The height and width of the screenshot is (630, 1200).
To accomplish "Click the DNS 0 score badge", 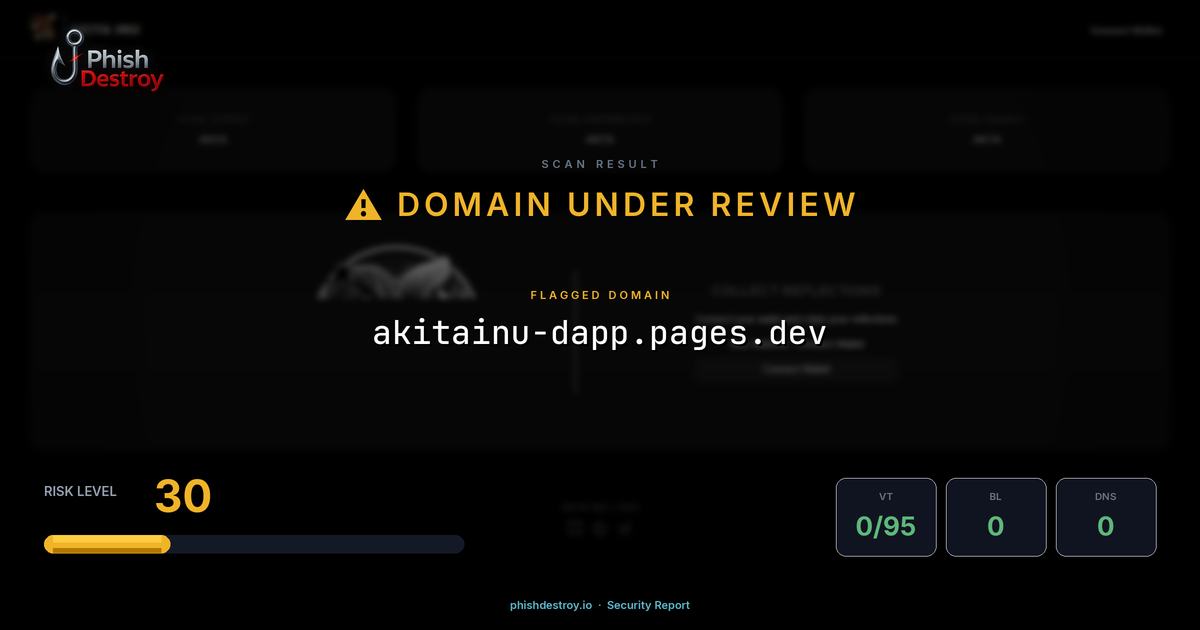I will [1106, 517].
